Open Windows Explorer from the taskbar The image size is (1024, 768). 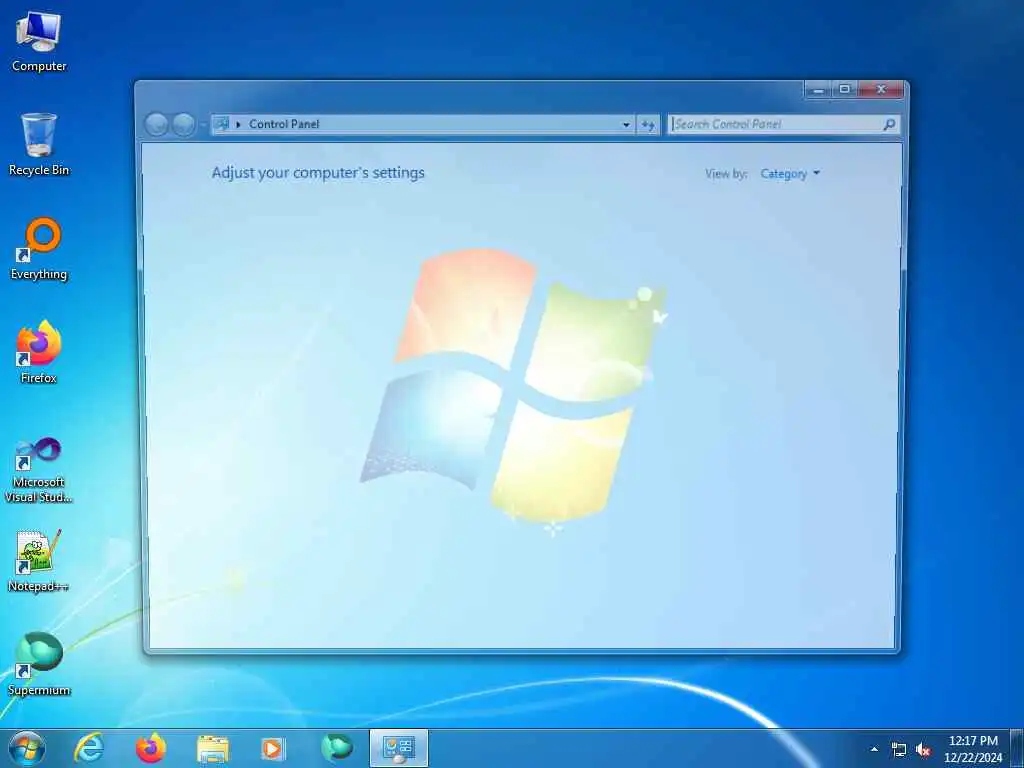213,748
